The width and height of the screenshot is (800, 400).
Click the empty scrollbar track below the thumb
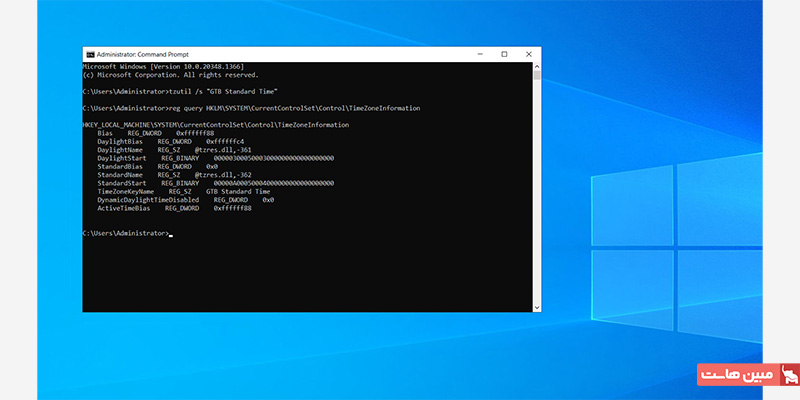(x=537, y=200)
